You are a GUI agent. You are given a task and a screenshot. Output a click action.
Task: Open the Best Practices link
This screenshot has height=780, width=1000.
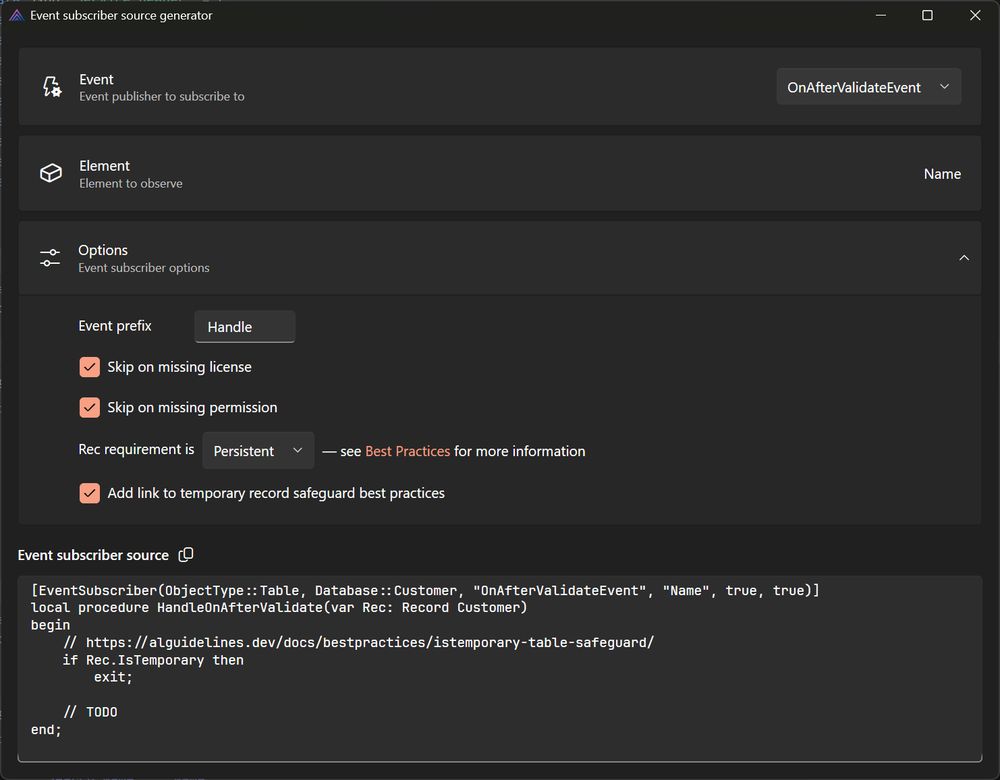408,451
